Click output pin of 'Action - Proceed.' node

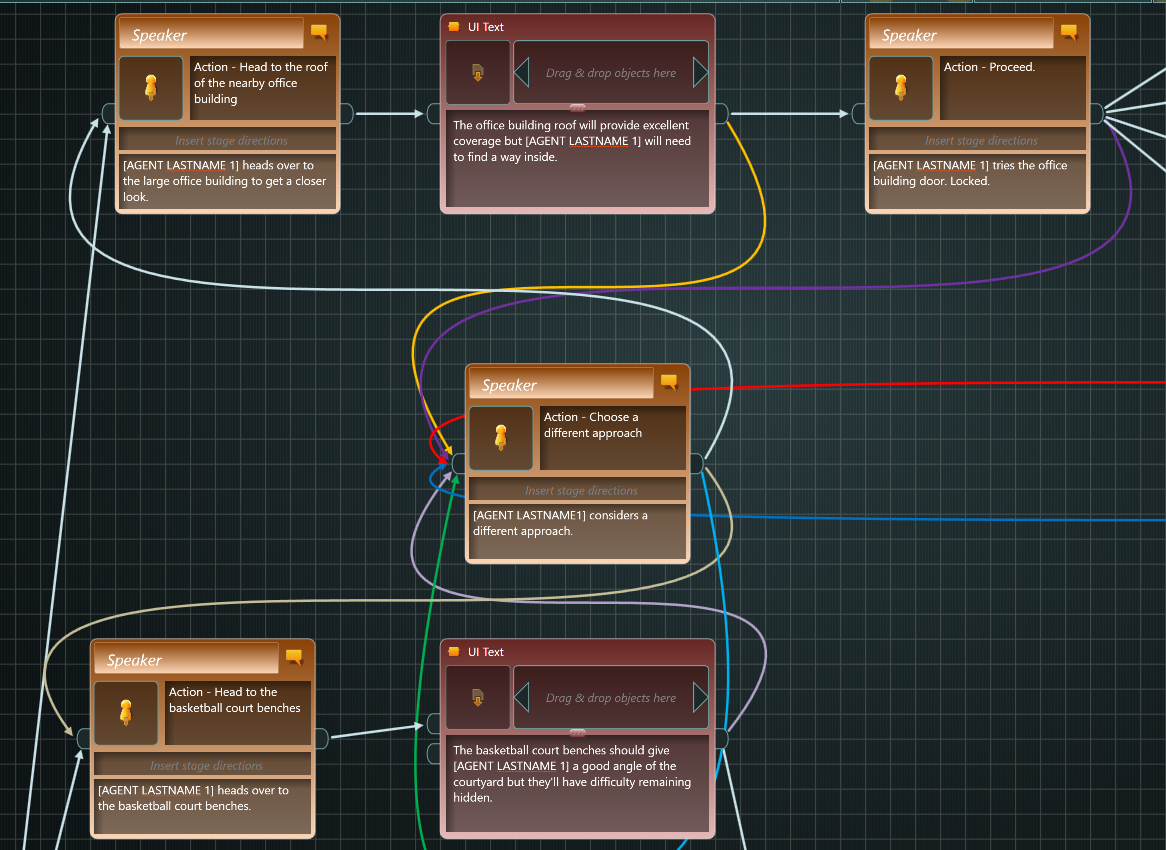[x=1096, y=114]
